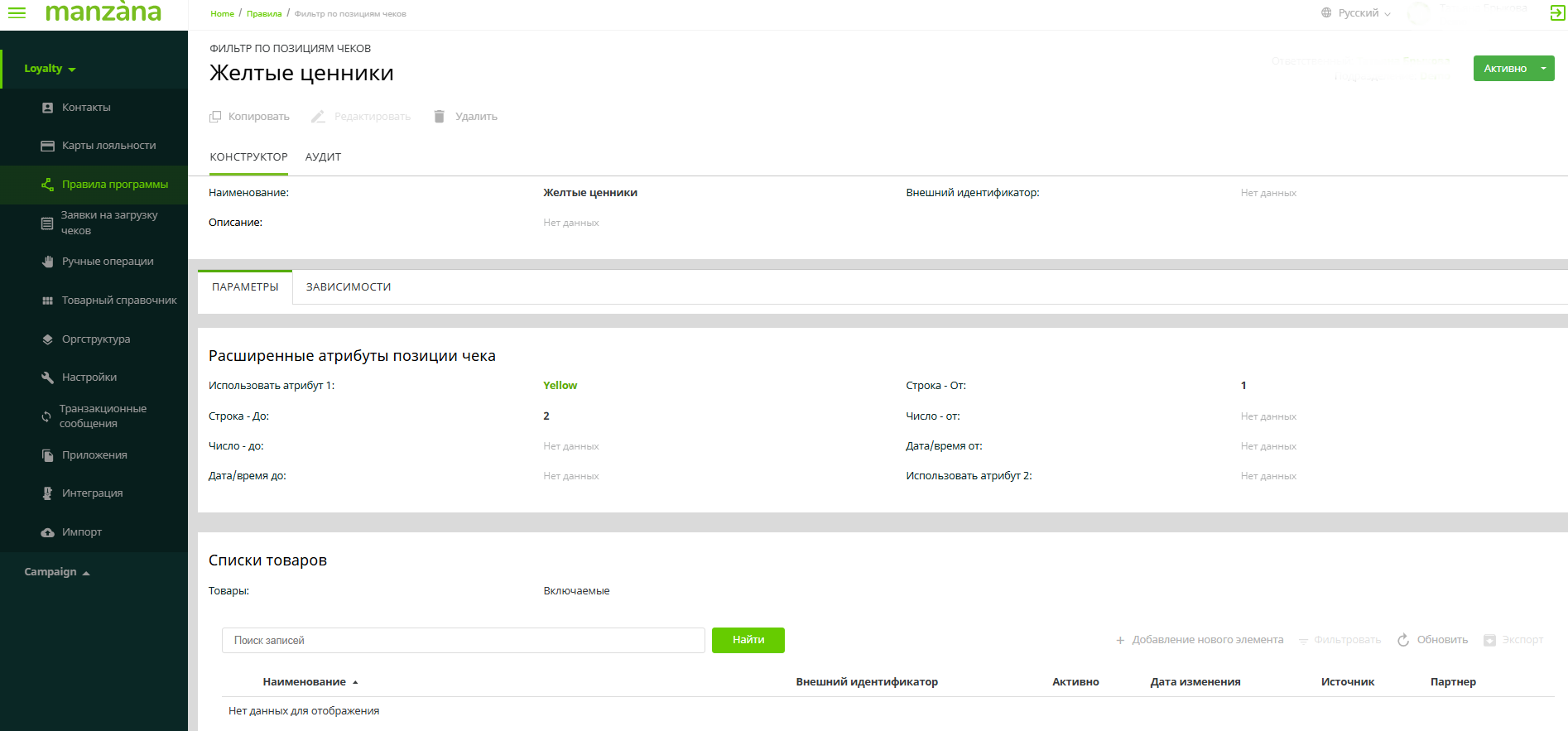Open the hamburger menu icon

pos(17,13)
